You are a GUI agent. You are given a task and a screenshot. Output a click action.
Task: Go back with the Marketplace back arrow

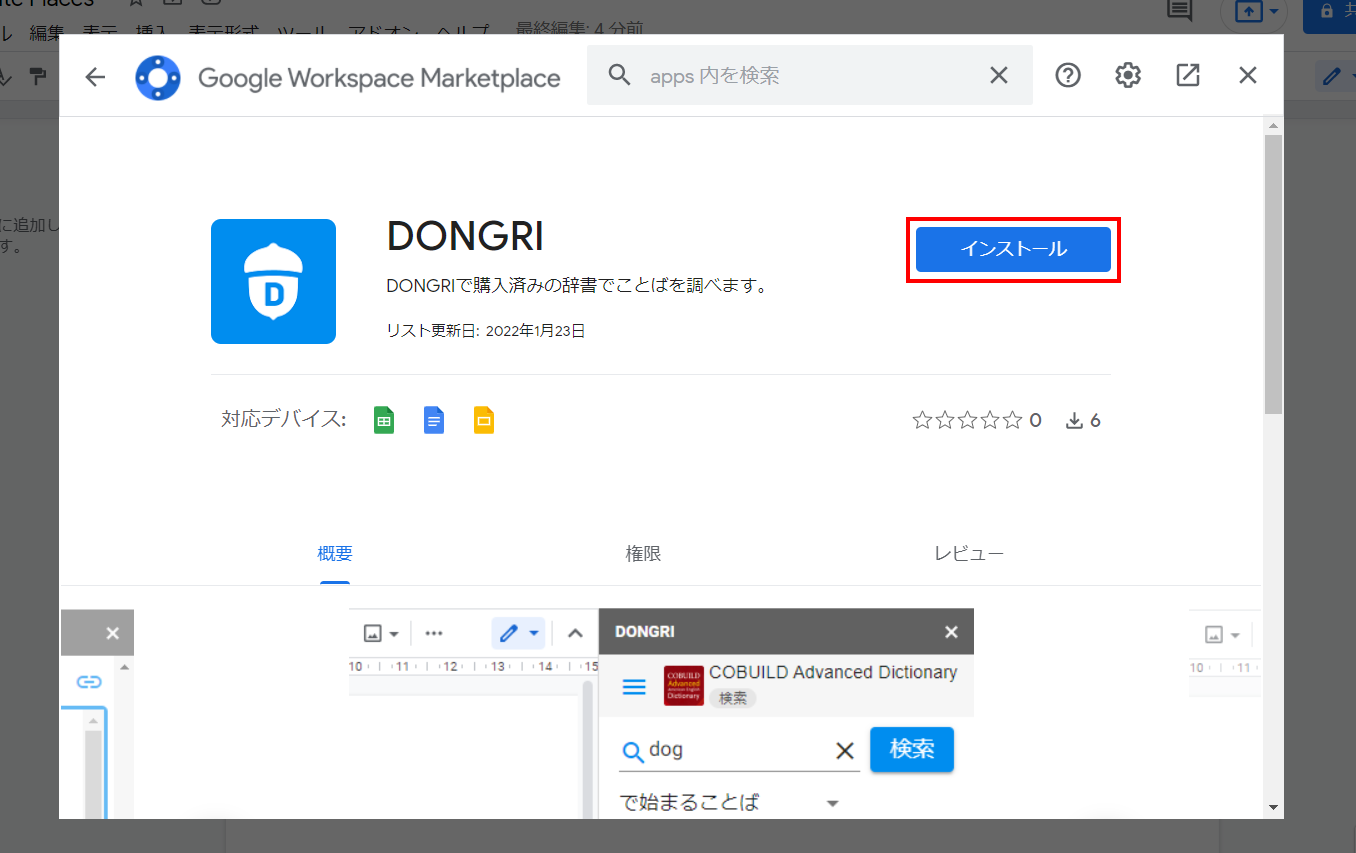click(x=95, y=76)
